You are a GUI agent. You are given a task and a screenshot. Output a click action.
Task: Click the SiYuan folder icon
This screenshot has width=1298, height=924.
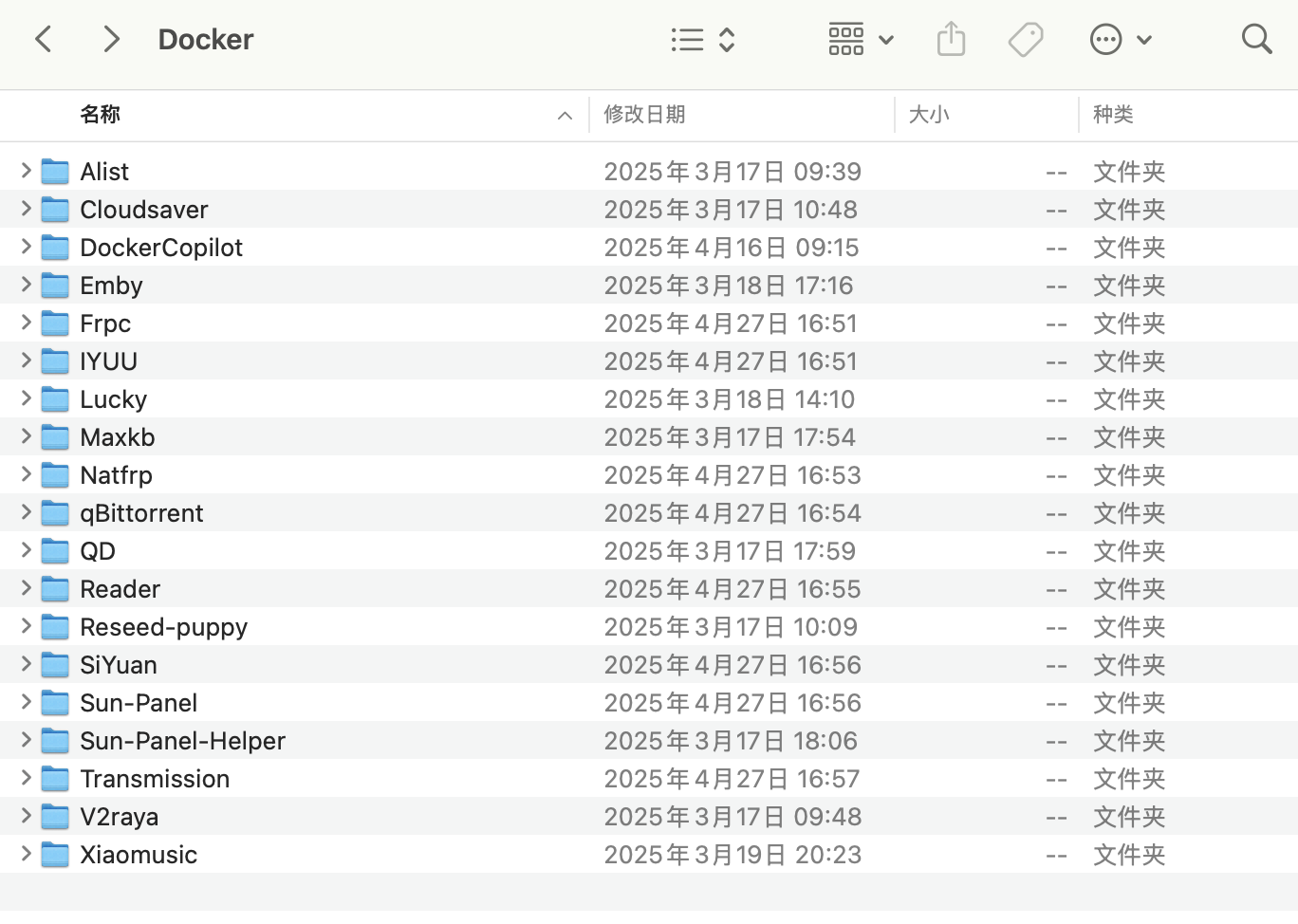point(56,665)
